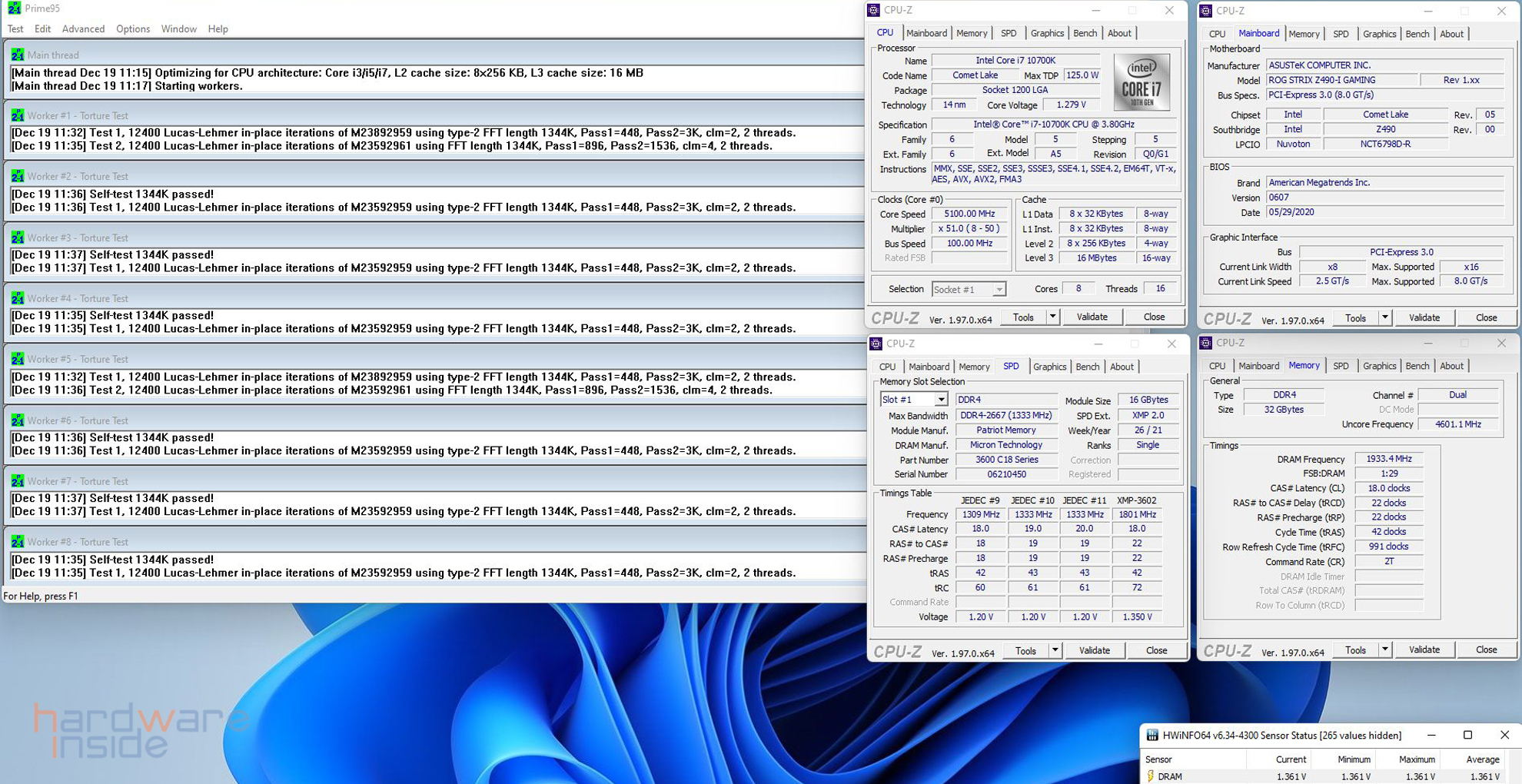Click the DRAM voltage sensor lightning icon

[x=1150, y=776]
